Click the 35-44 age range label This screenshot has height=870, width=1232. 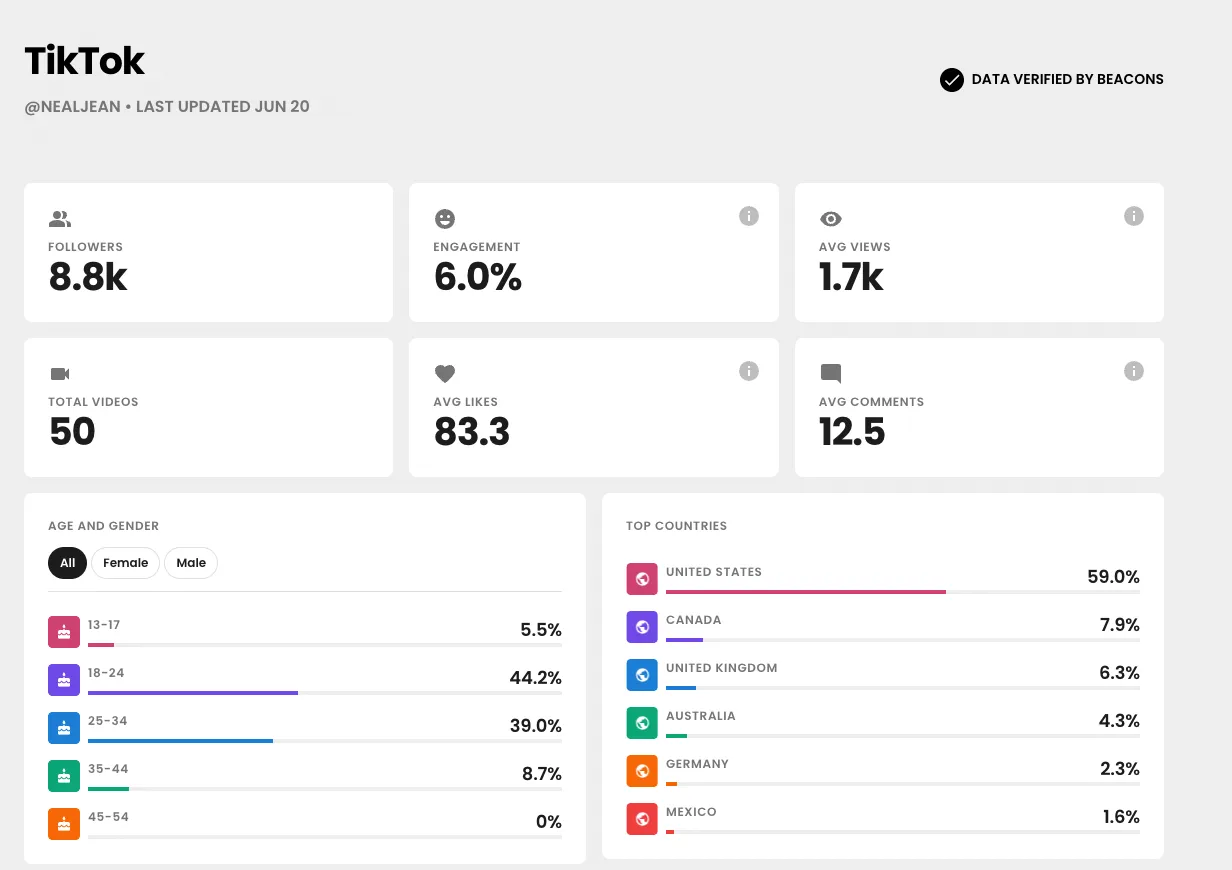pyautogui.click(x=108, y=769)
